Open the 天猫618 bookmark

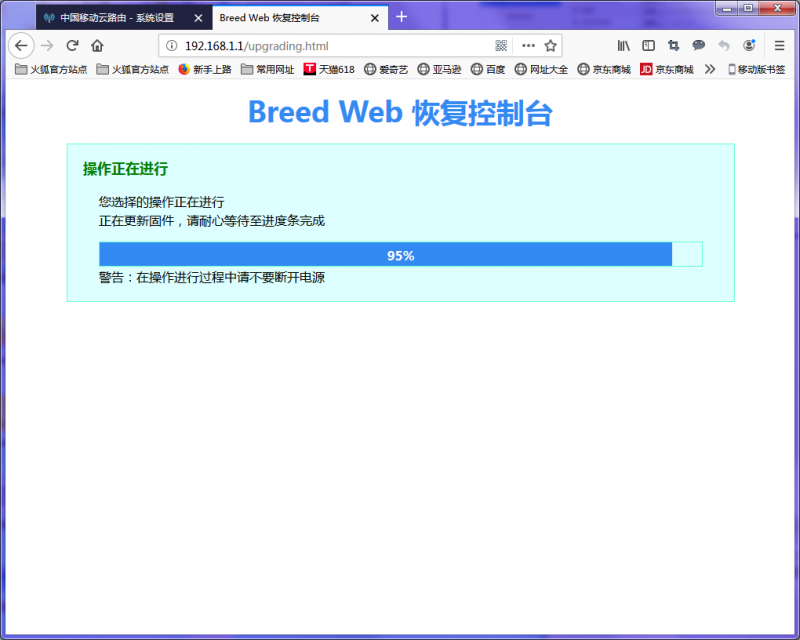(x=329, y=69)
